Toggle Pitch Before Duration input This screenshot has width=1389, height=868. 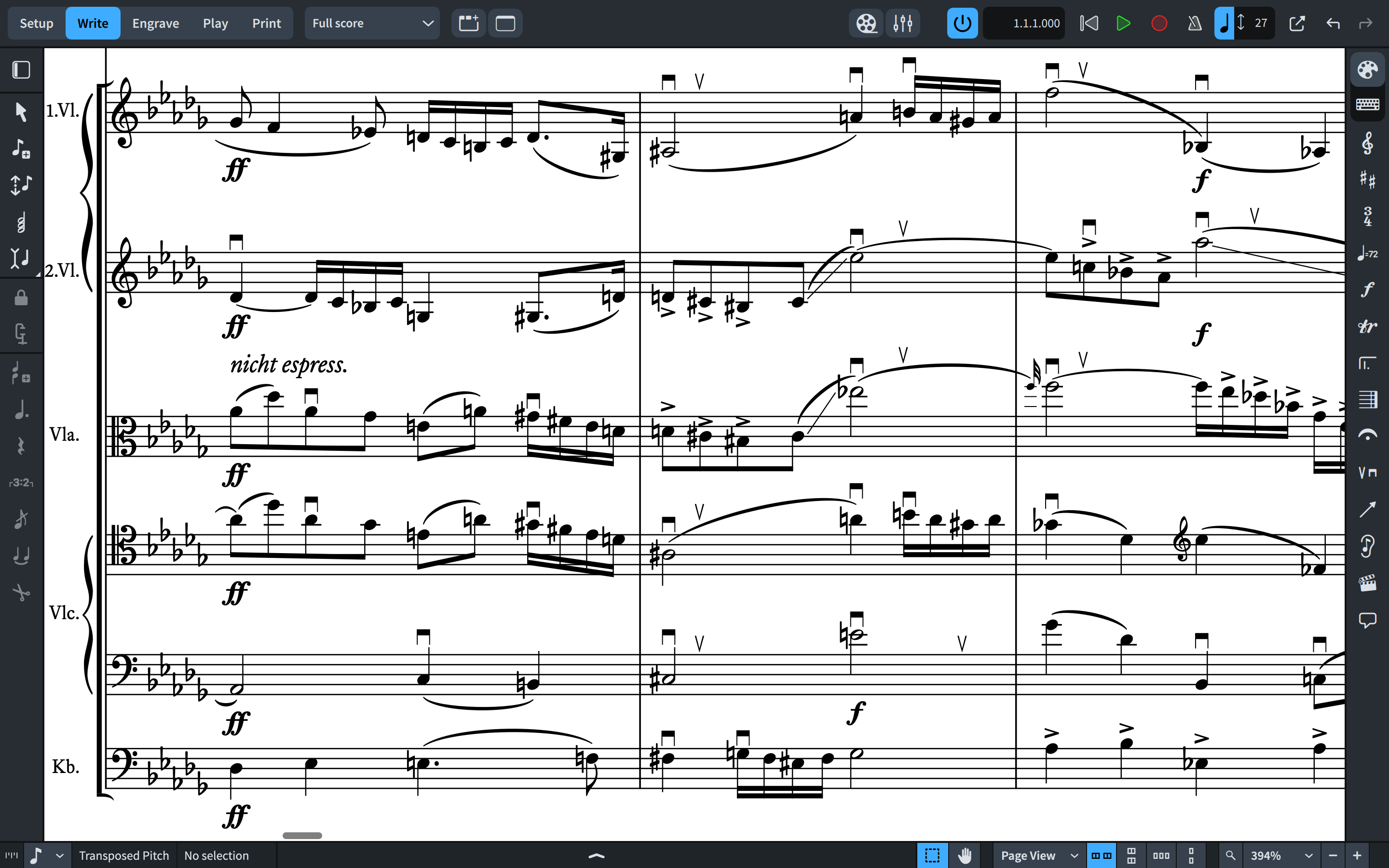coord(21,185)
